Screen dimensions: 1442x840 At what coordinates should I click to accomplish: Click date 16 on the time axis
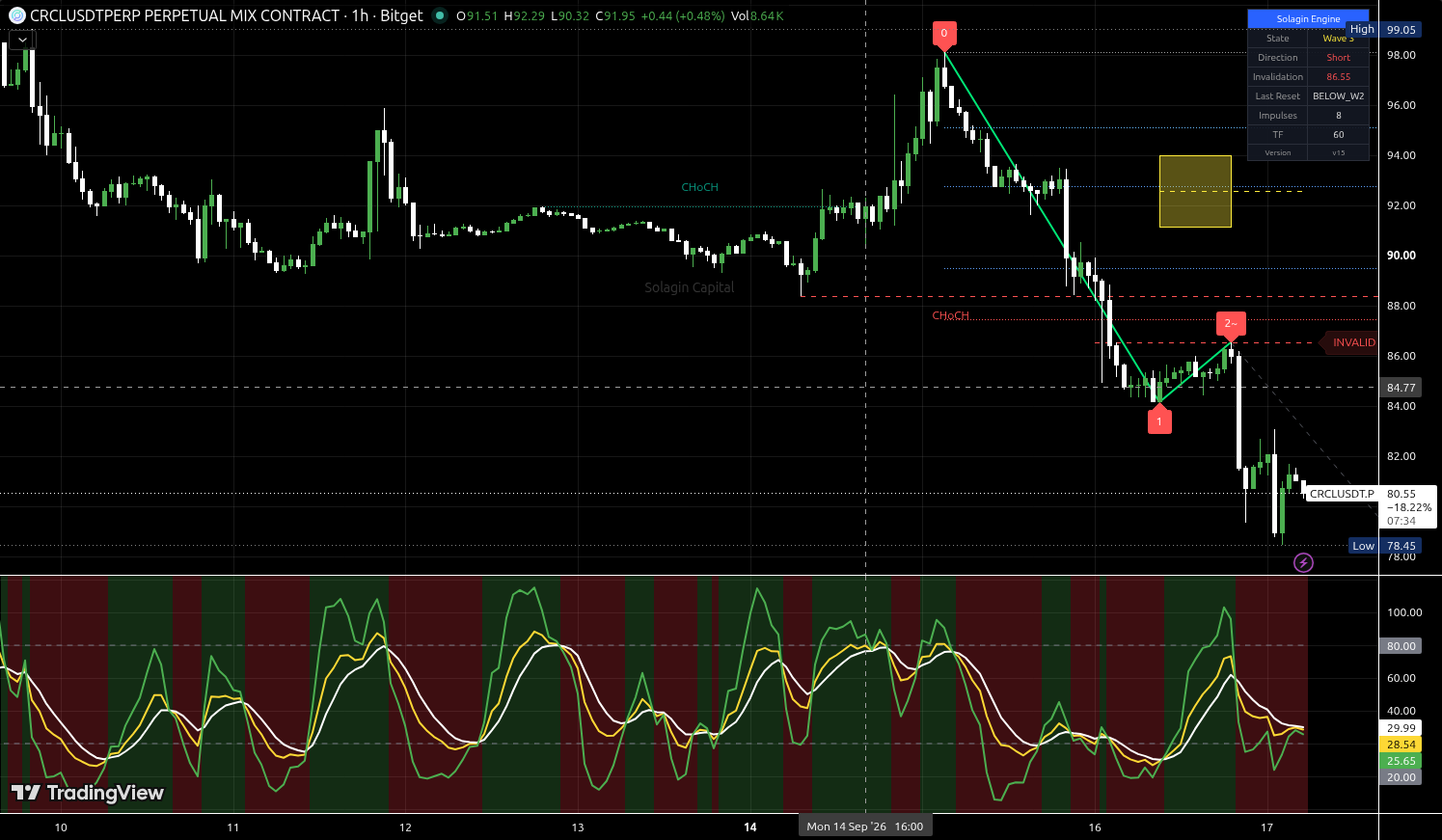[1095, 827]
